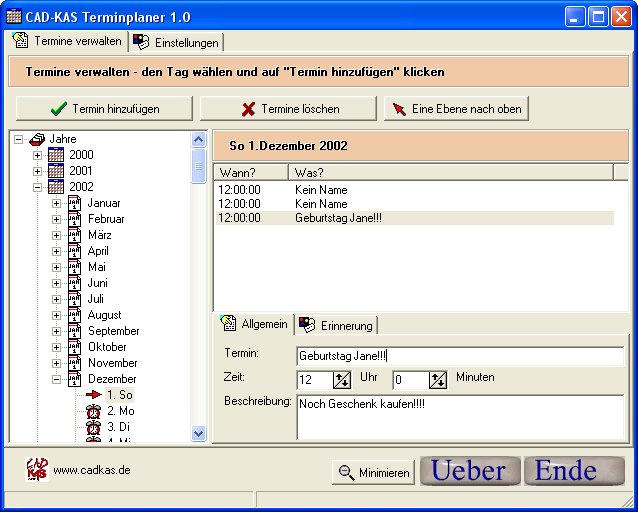The width and height of the screenshot is (638, 512).
Task: Click the Jahre root folder icon
Action: [x=37, y=139]
